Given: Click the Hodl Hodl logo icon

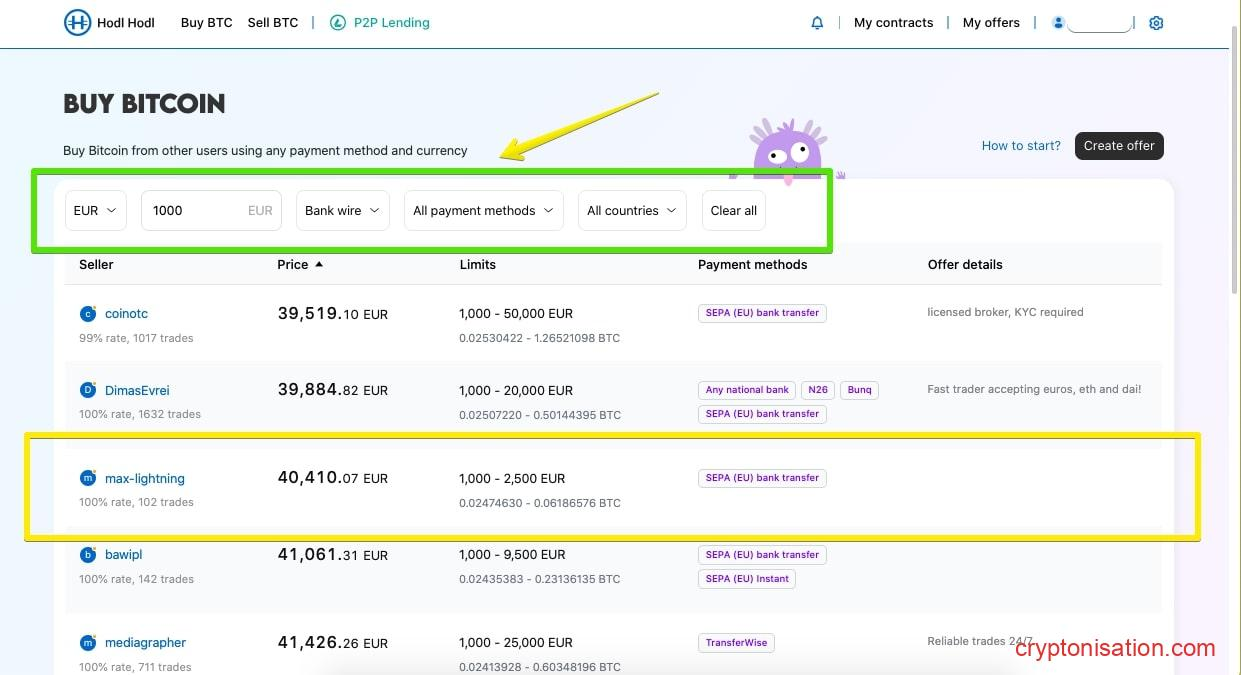Looking at the screenshot, I should click(x=78, y=22).
